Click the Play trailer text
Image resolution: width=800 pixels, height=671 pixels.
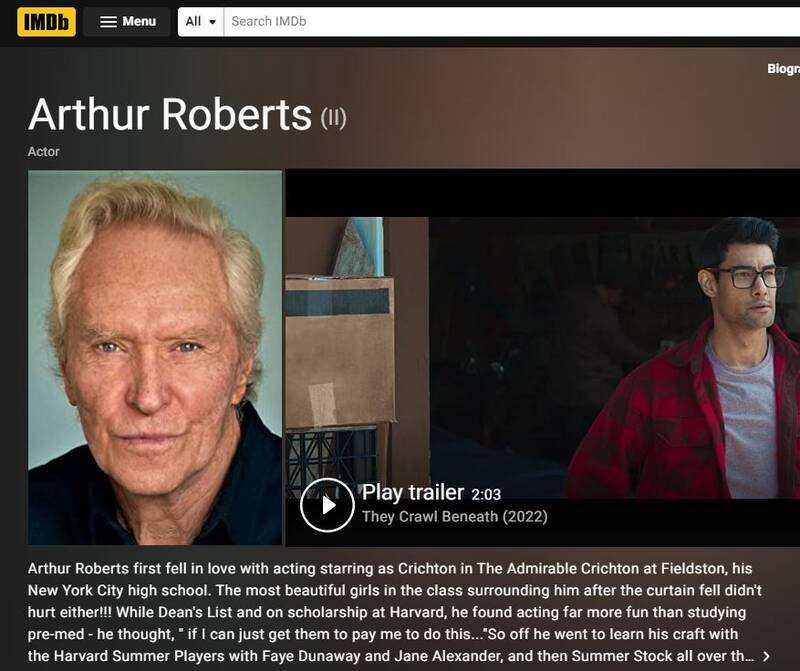pos(412,492)
